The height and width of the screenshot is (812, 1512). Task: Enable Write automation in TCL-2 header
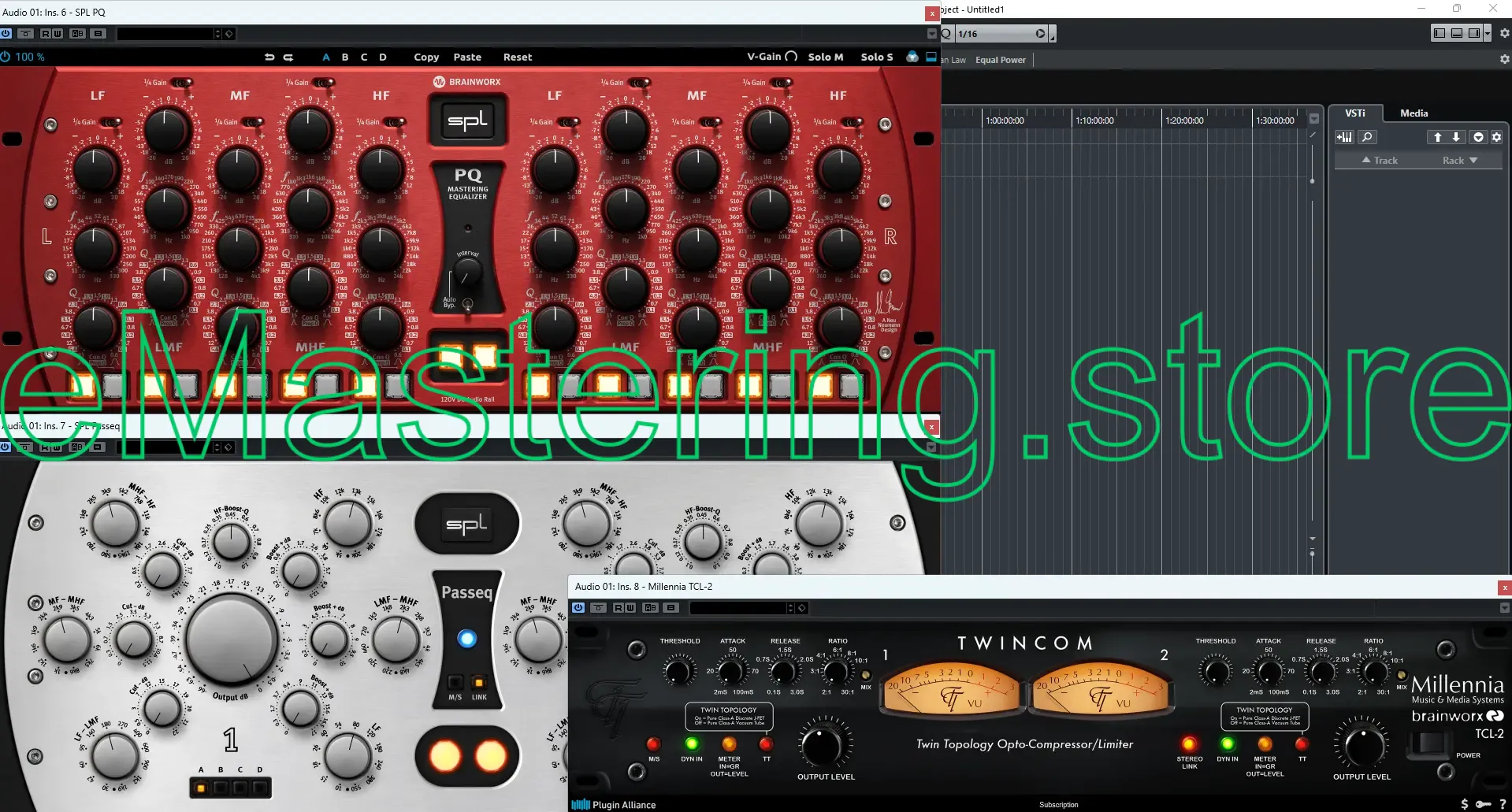pos(630,608)
